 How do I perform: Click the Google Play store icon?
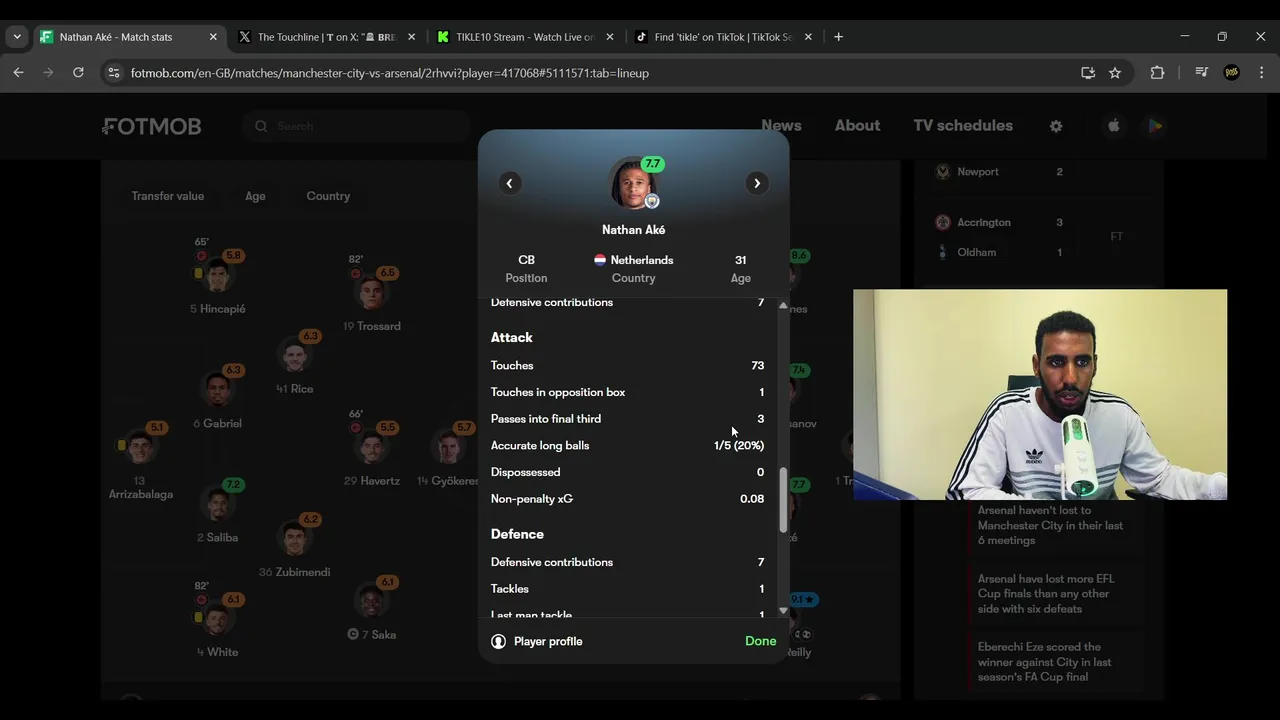coord(1155,126)
